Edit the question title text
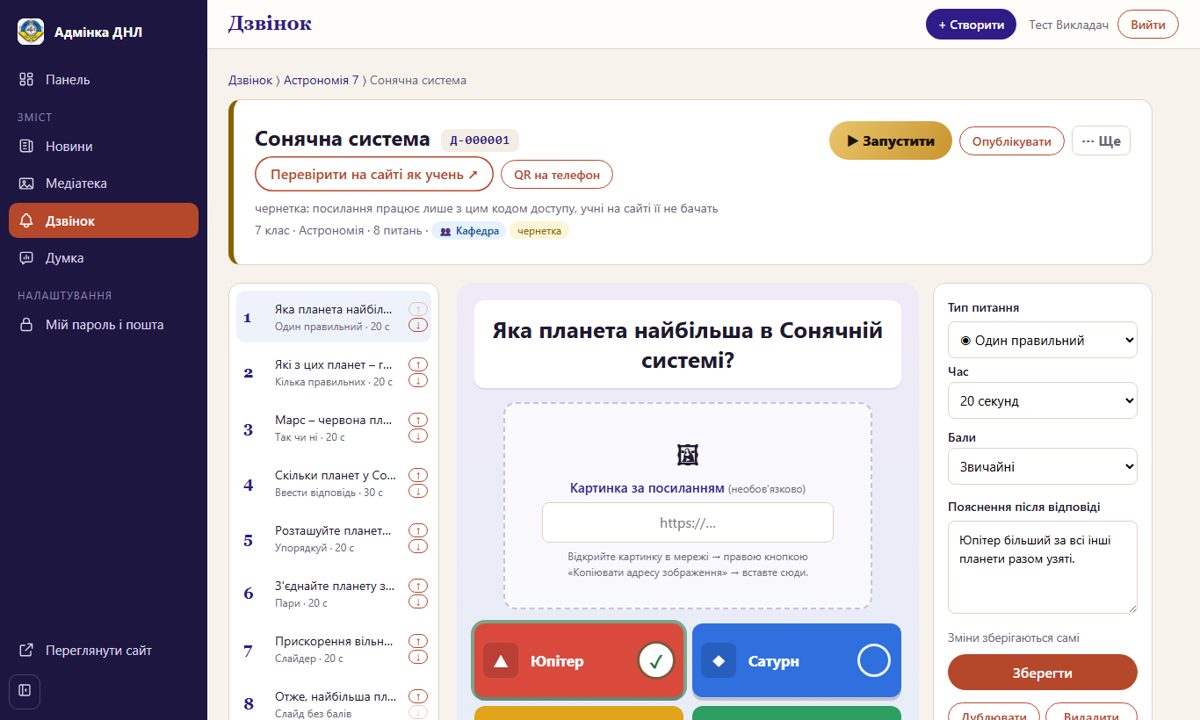The image size is (1200, 720). (688, 344)
